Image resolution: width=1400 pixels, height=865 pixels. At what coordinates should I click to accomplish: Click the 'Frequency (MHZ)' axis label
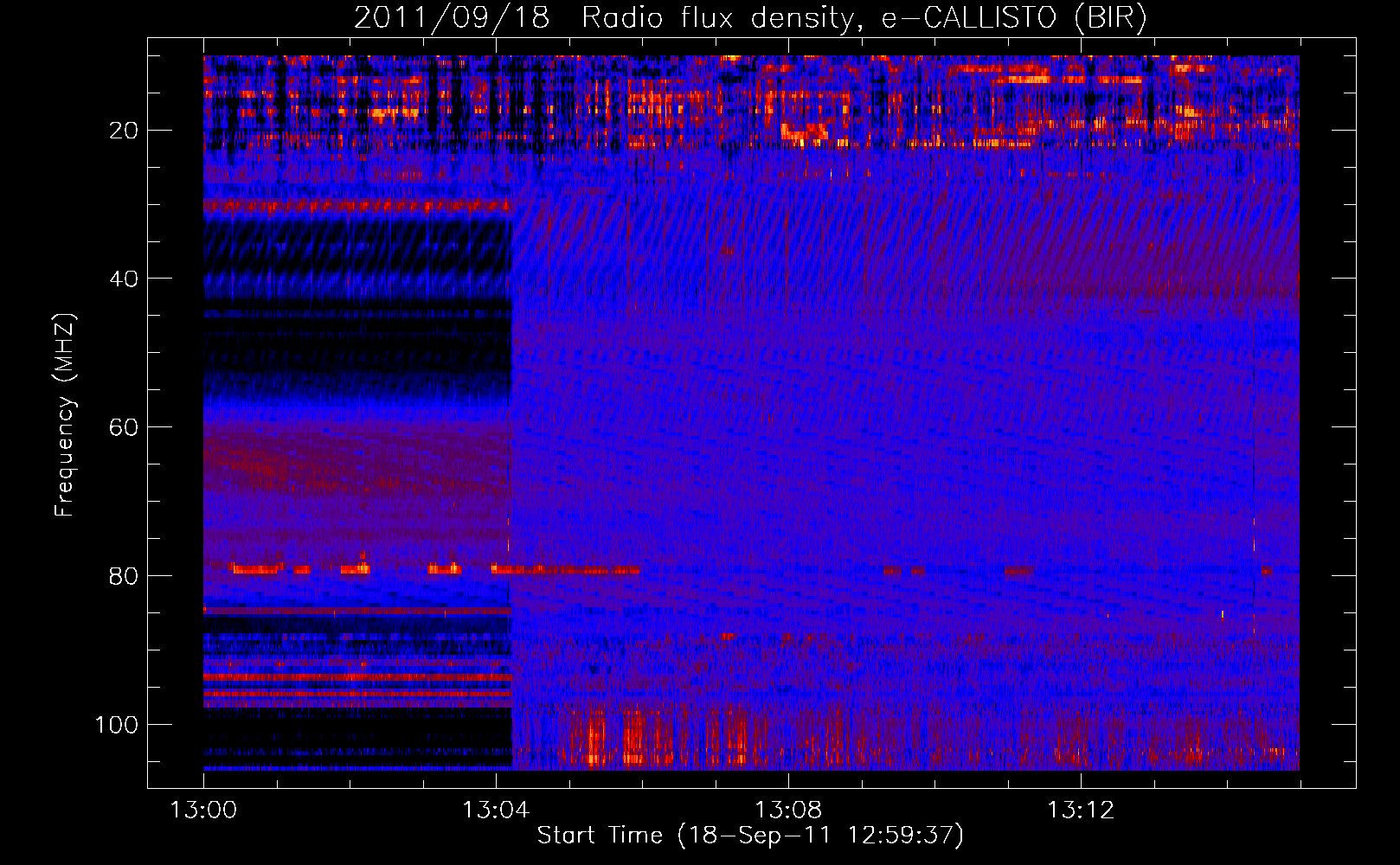(x=65, y=415)
